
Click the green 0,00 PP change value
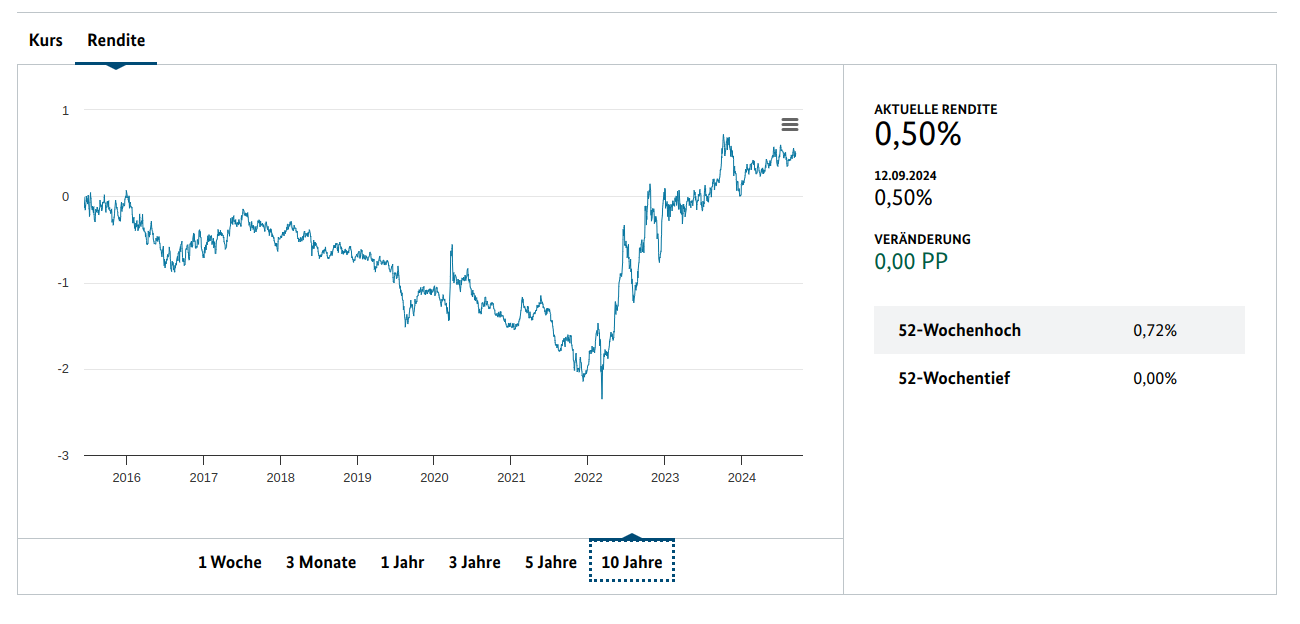point(911,262)
